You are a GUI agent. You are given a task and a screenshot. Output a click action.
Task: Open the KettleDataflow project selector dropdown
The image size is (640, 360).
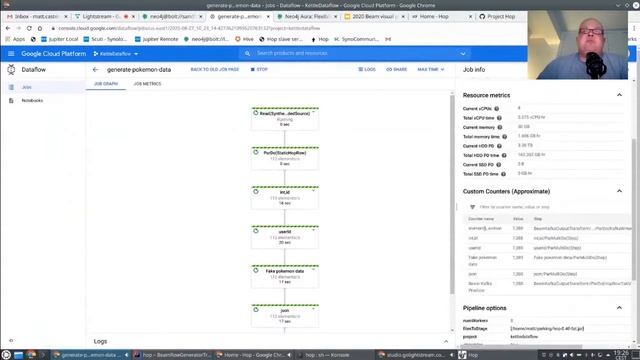(x=116, y=54)
